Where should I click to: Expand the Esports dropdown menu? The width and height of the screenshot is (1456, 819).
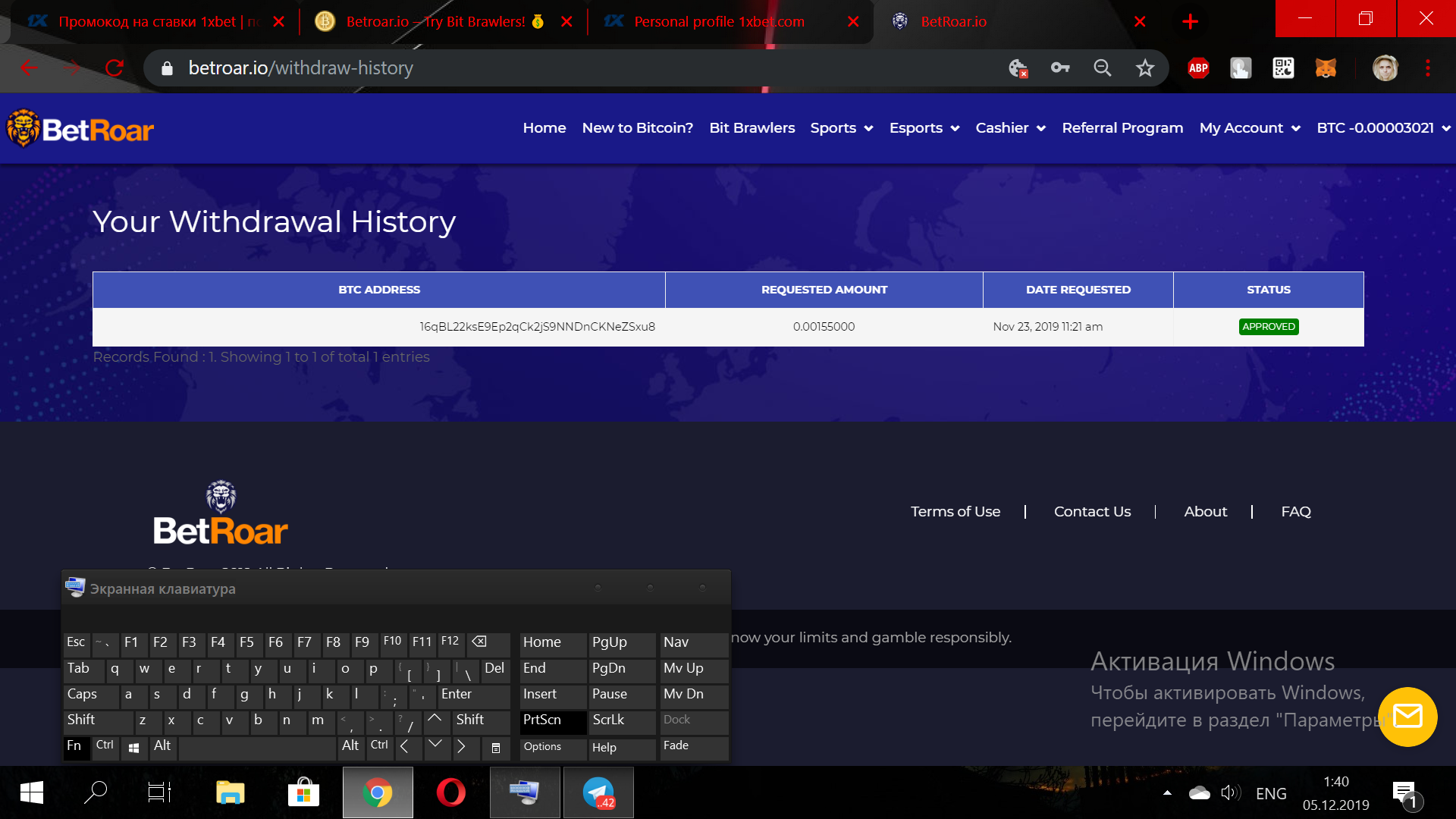coord(924,128)
